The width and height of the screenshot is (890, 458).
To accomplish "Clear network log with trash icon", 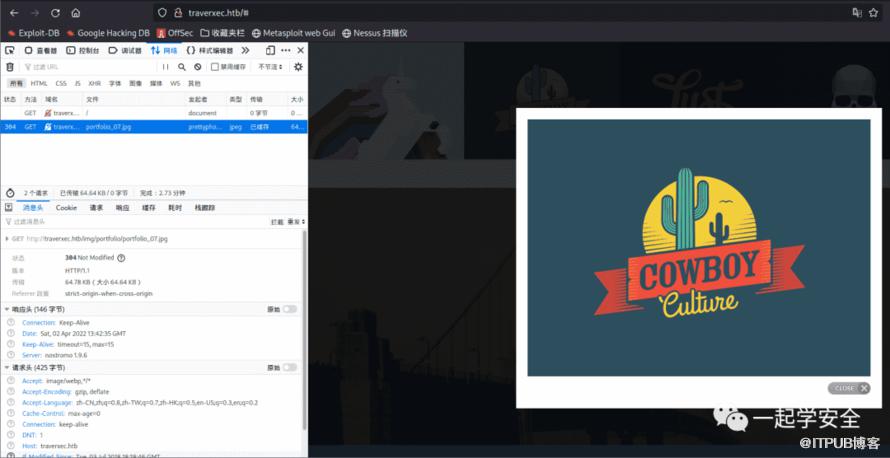I will pos(10,67).
